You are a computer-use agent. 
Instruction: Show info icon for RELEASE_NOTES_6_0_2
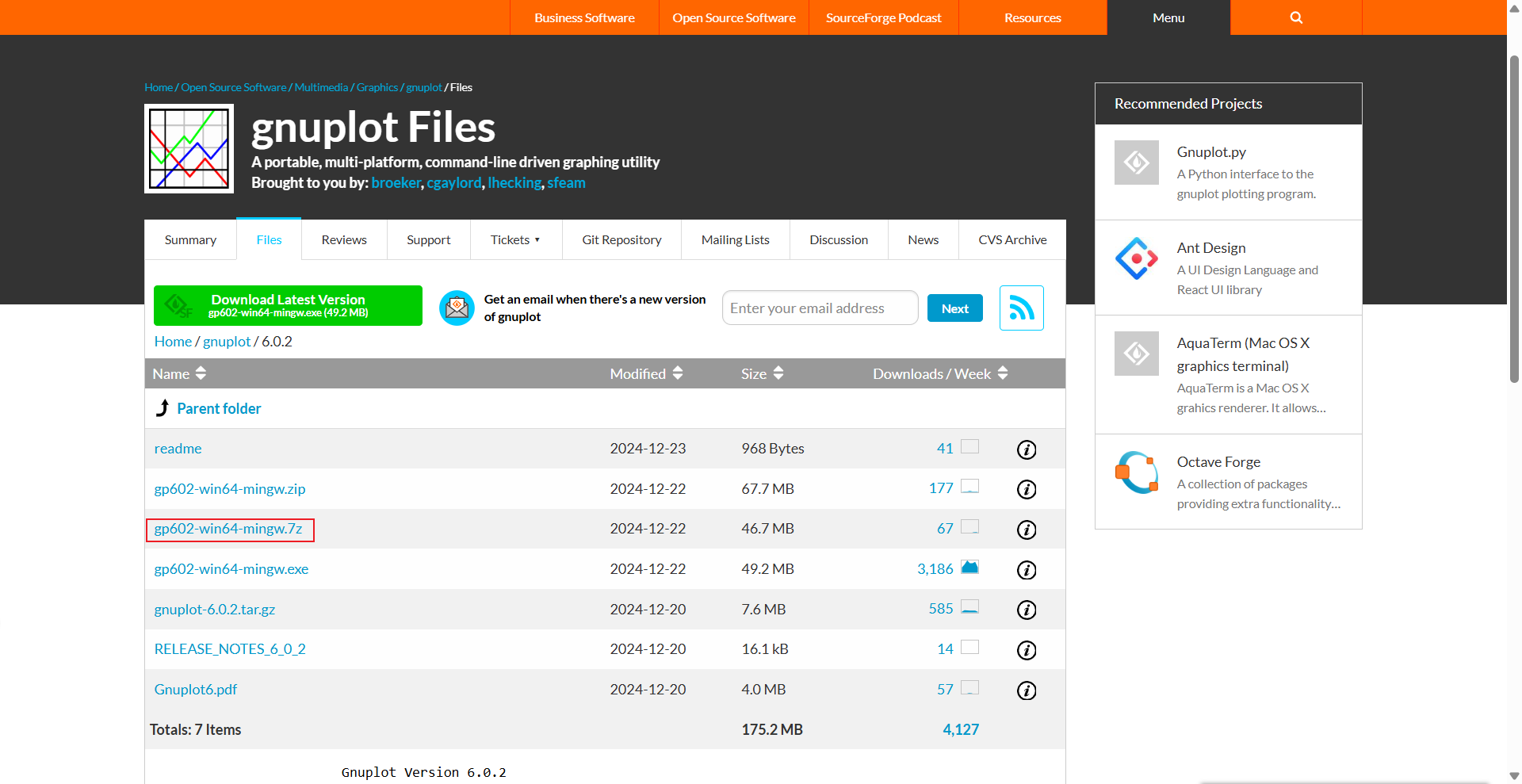click(1027, 650)
